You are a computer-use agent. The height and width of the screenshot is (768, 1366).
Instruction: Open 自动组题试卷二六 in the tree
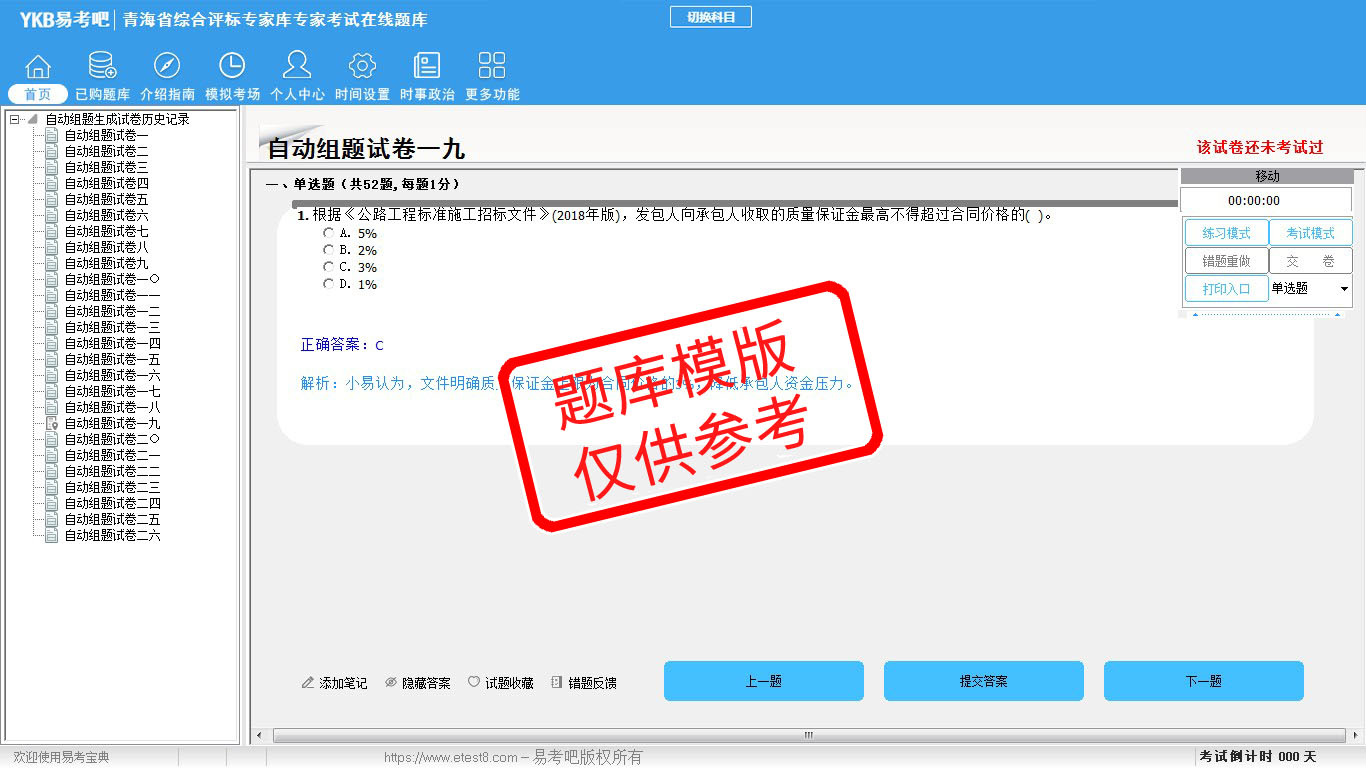point(112,536)
